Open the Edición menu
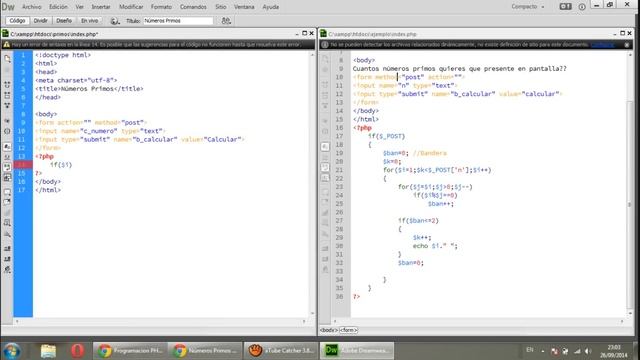The height and width of the screenshot is (360, 640). (58, 7)
